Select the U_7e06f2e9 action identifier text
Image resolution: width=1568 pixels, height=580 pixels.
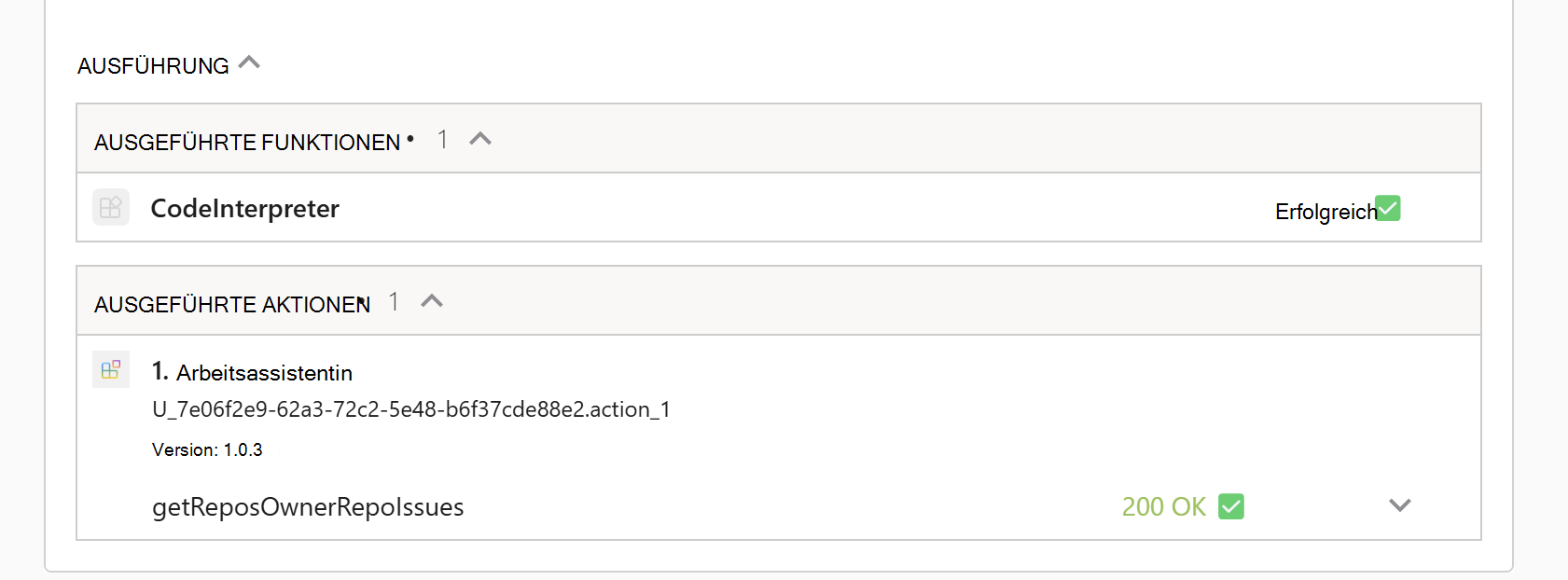tap(413, 409)
